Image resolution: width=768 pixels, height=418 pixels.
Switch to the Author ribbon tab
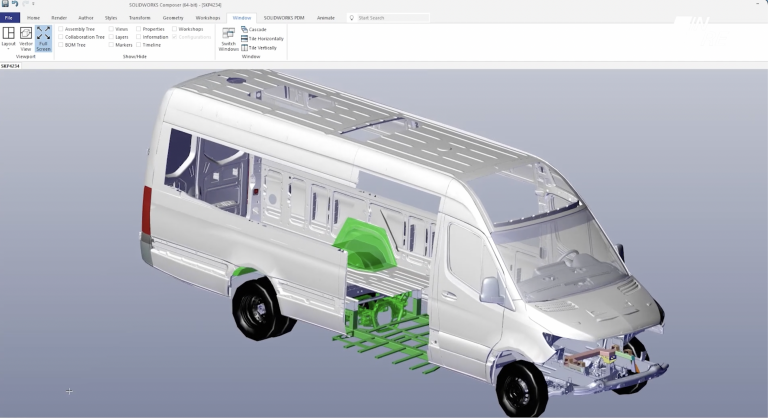pyautogui.click(x=86, y=18)
